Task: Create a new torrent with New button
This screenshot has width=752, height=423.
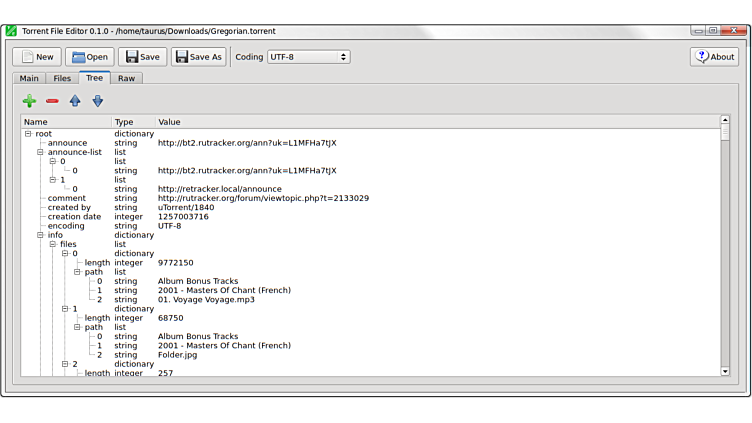Action: 36,57
